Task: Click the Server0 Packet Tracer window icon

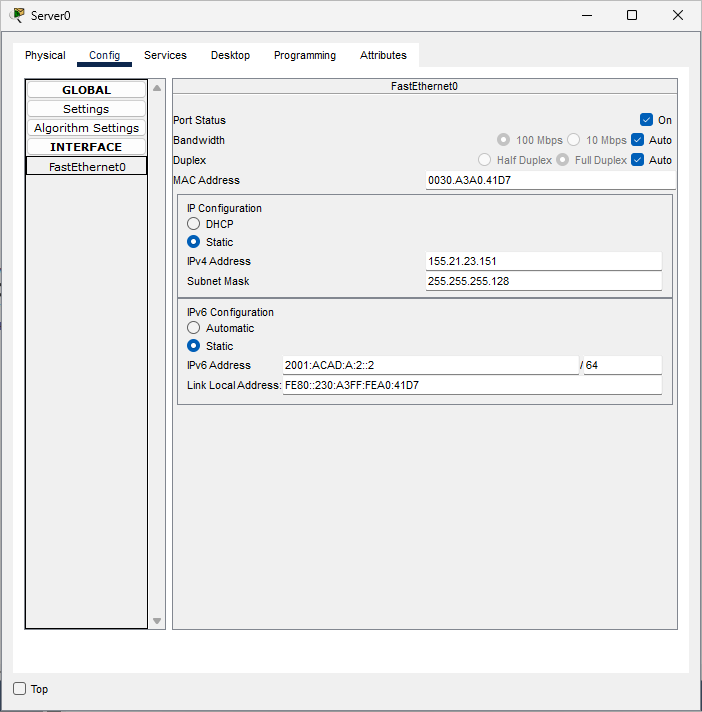Action: pyautogui.click(x=17, y=15)
